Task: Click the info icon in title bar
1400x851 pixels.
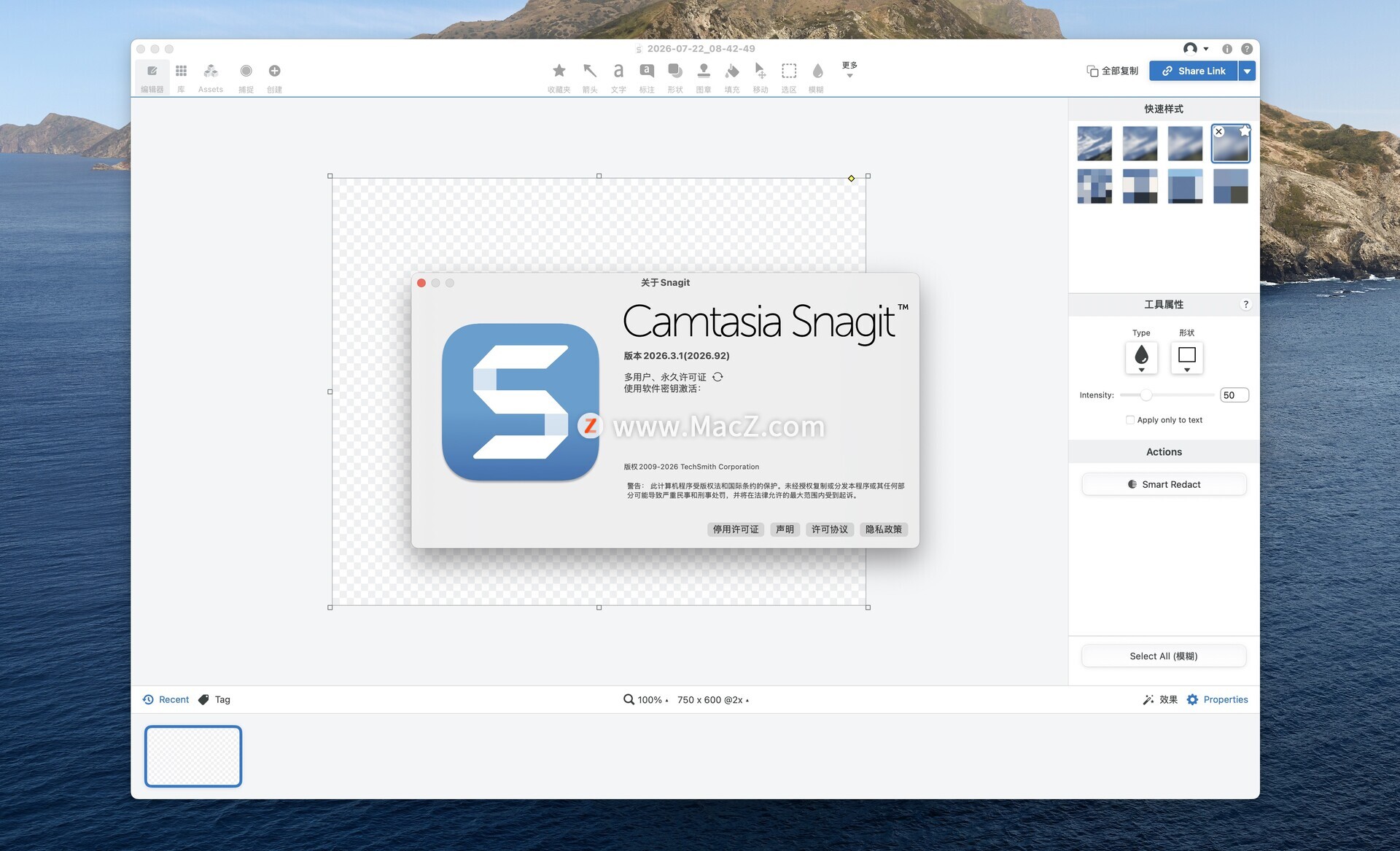Action: click(x=1227, y=49)
